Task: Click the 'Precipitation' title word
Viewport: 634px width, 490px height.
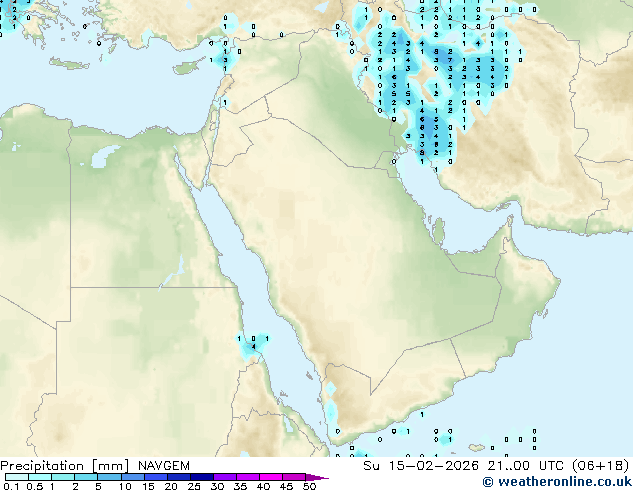Action: click(x=42, y=466)
